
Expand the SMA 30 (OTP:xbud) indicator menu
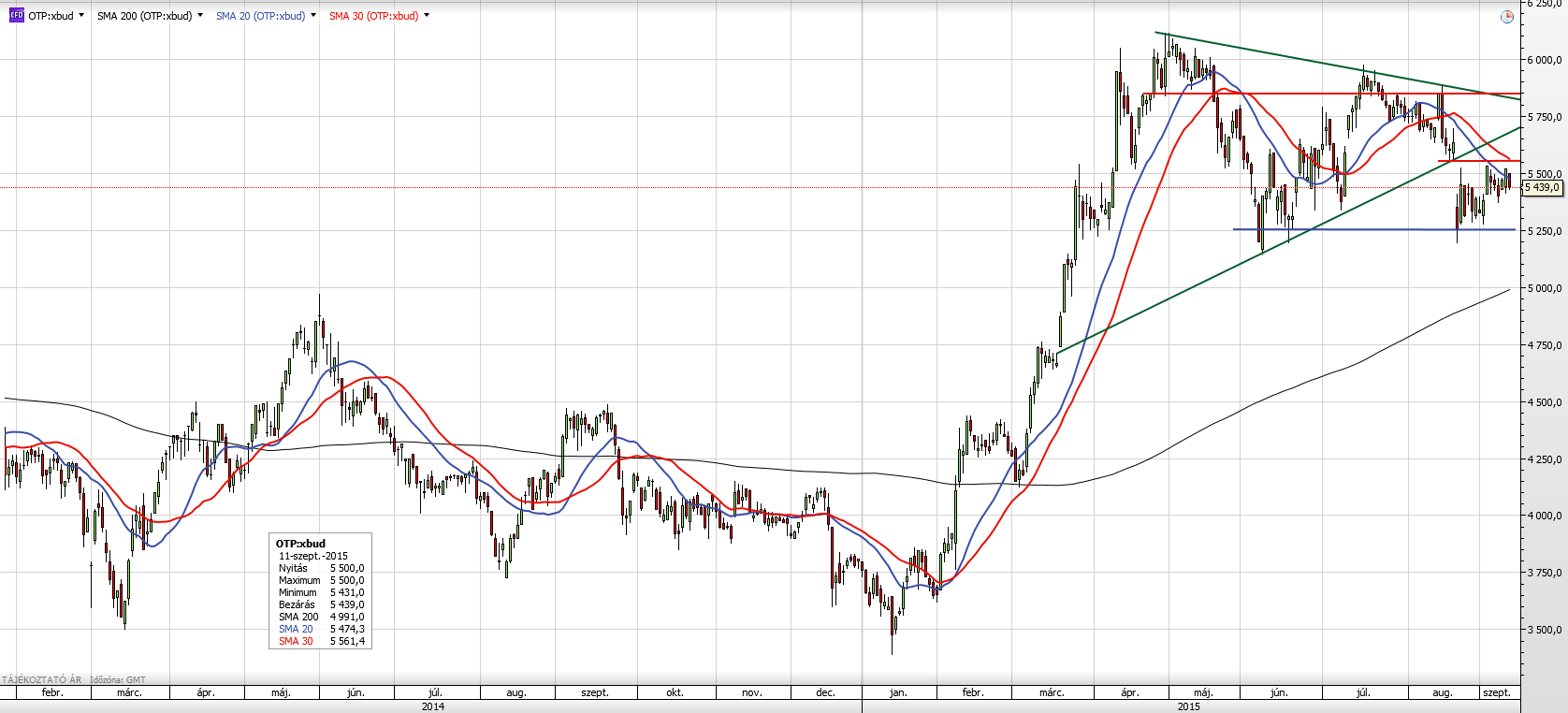point(427,16)
